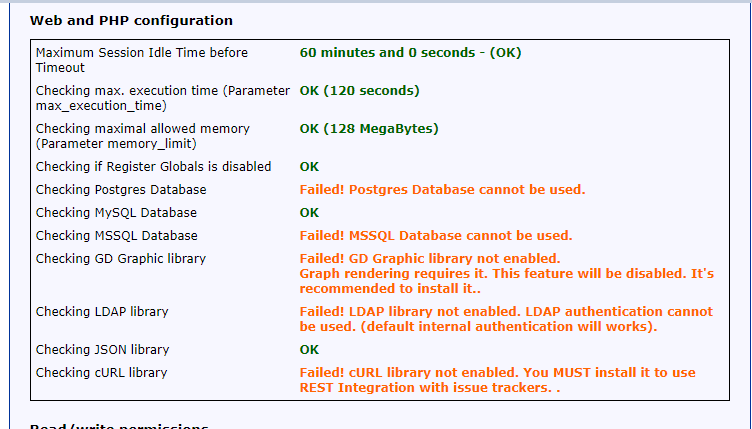Click '60 minutes and 0 seconds - (OK)' result

411,52
